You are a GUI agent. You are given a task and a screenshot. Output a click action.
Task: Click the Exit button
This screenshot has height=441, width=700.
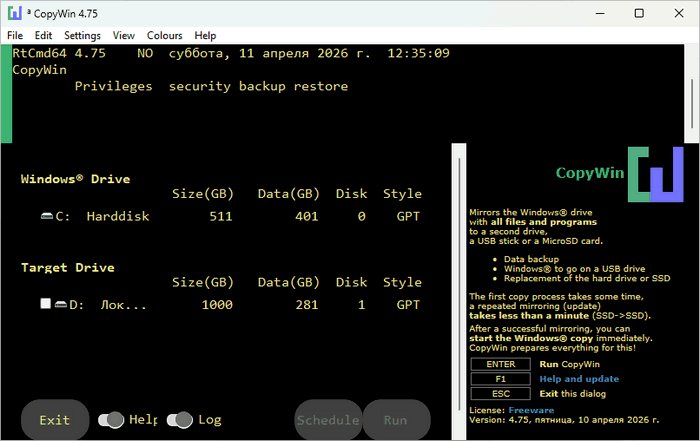[x=55, y=420]
